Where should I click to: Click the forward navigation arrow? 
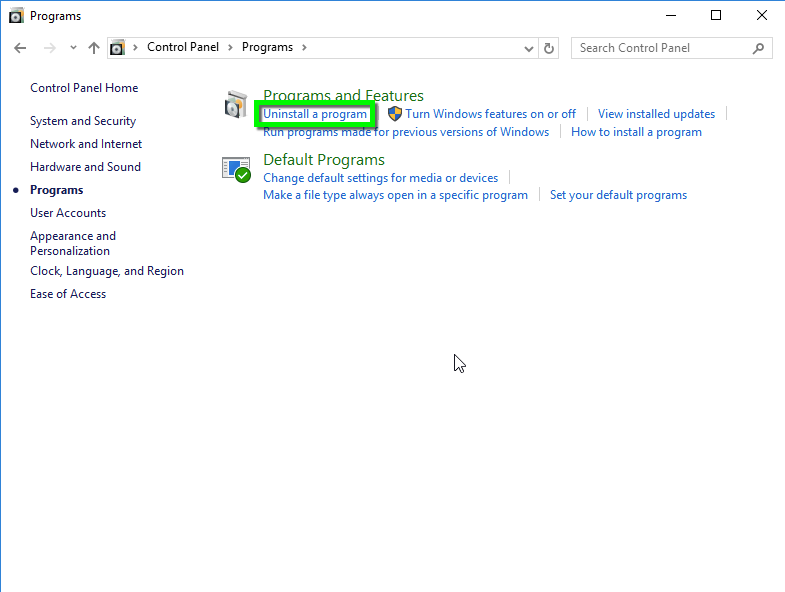50,48
